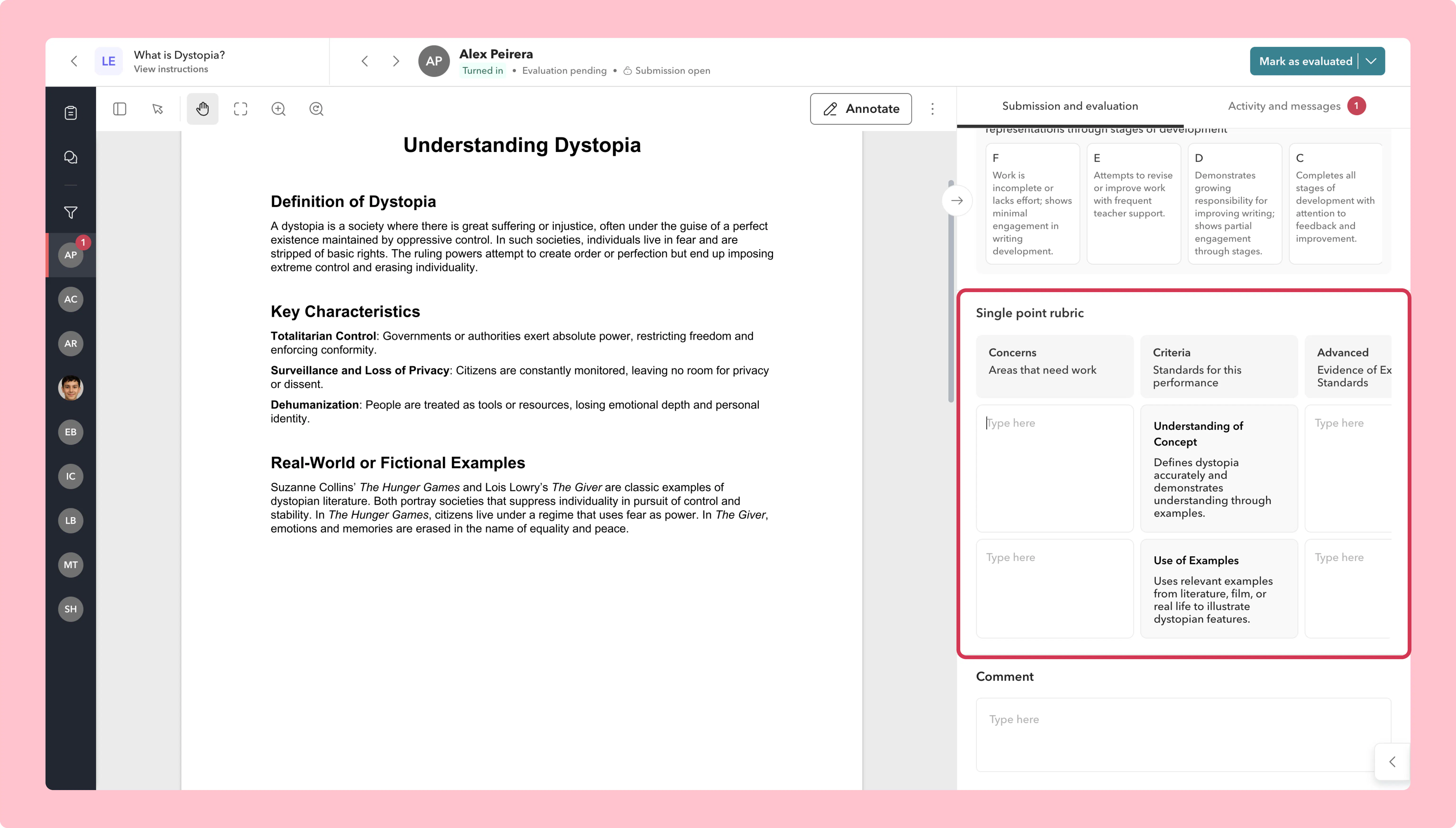The width and height of the screenshot is (1456, 828).
Task: Click the document vertical scrollbar
Action: coord(951,291)
